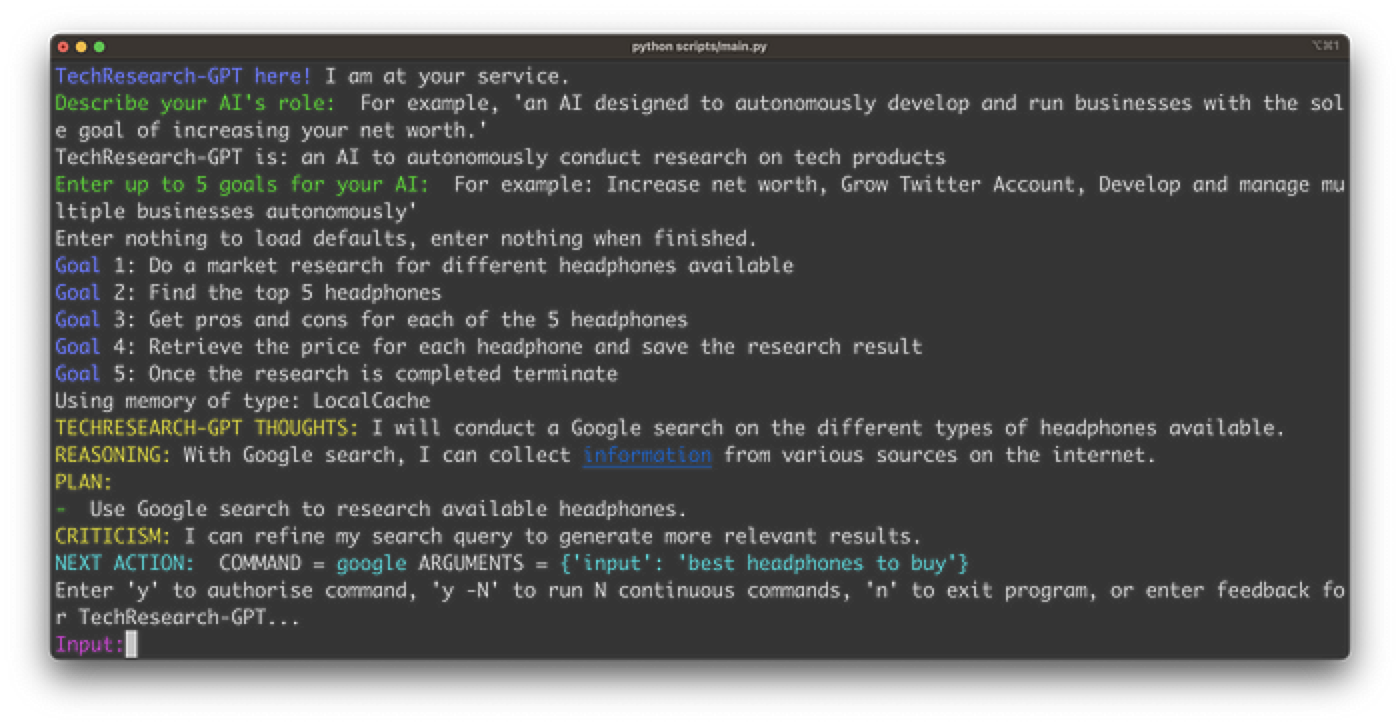Click the cyan NEXT ACTION label
Viewport: 1400px width, 726px height.
(x=125, y=563)
